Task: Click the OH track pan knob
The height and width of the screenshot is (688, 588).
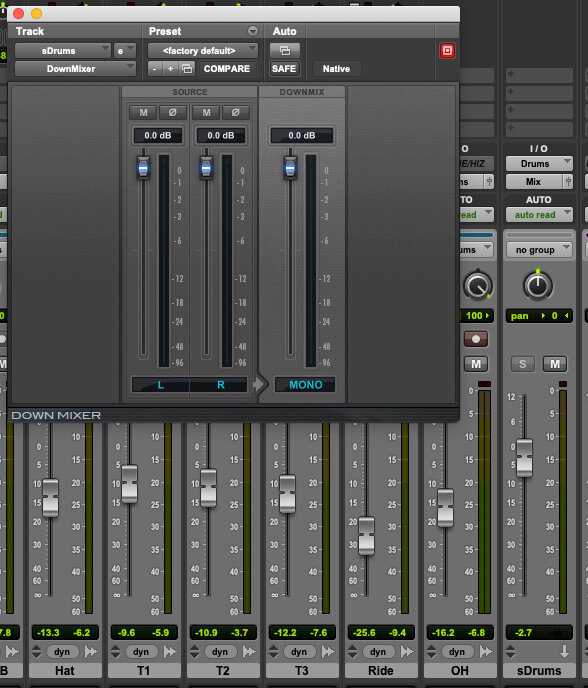Action: pyautogui.click(x=478, y=286)
